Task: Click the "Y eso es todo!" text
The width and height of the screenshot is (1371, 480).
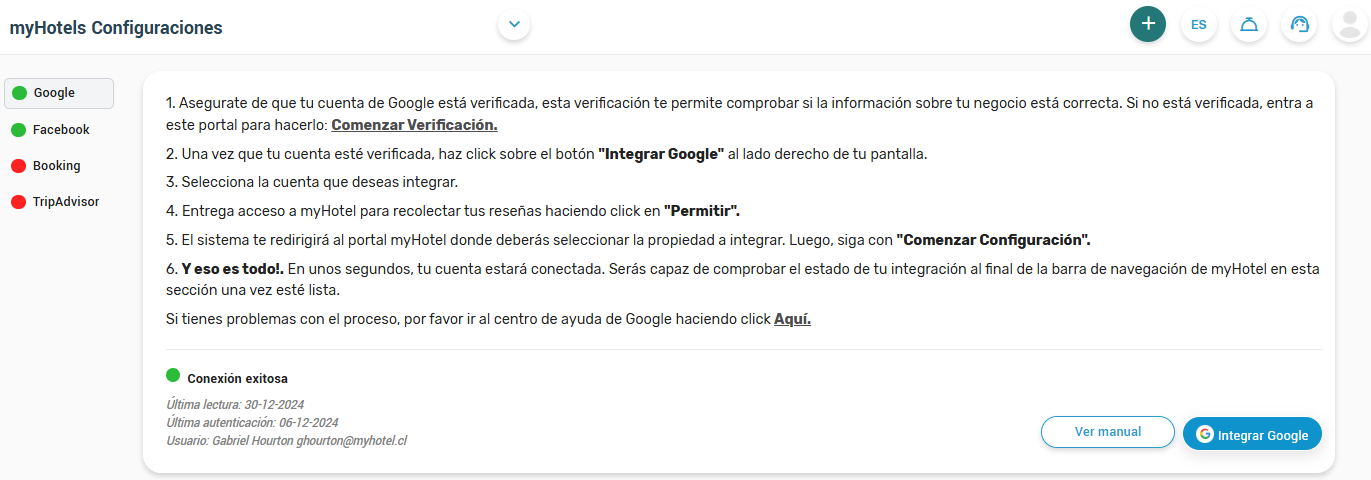Action: [x=233, y=269]
